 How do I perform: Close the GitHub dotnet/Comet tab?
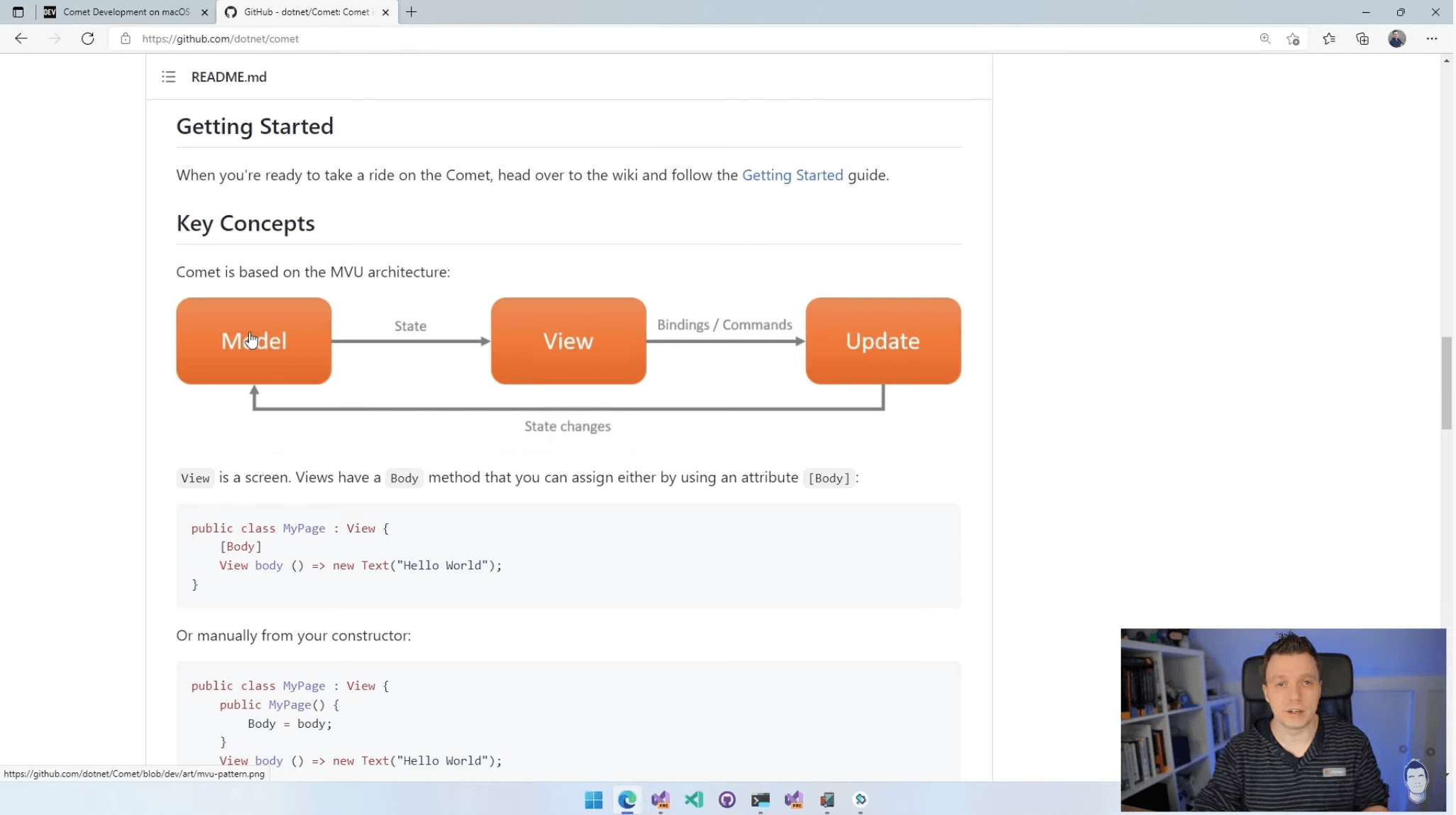(385, 12)
